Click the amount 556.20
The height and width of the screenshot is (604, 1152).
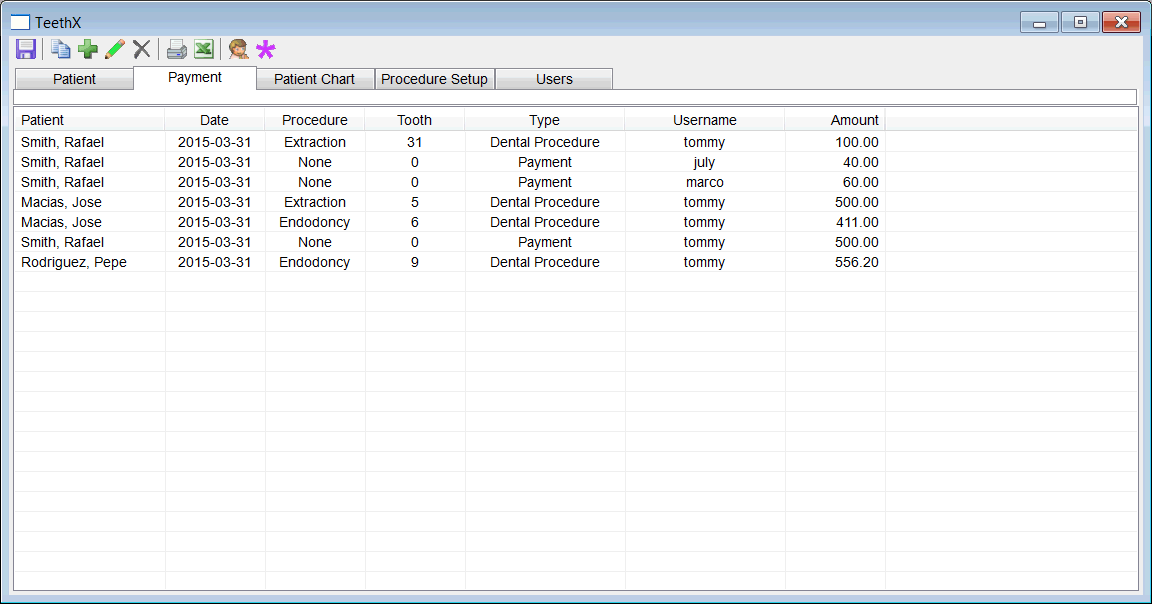pyautogui.click(x=857, y=262)
